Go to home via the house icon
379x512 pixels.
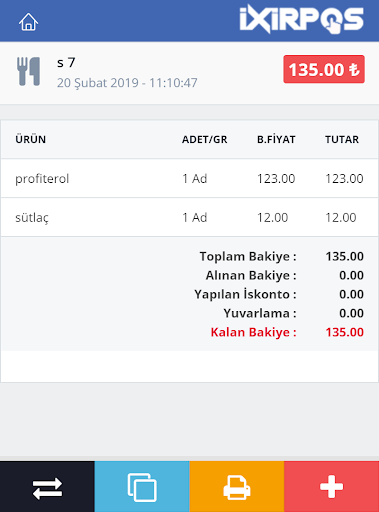28,22
